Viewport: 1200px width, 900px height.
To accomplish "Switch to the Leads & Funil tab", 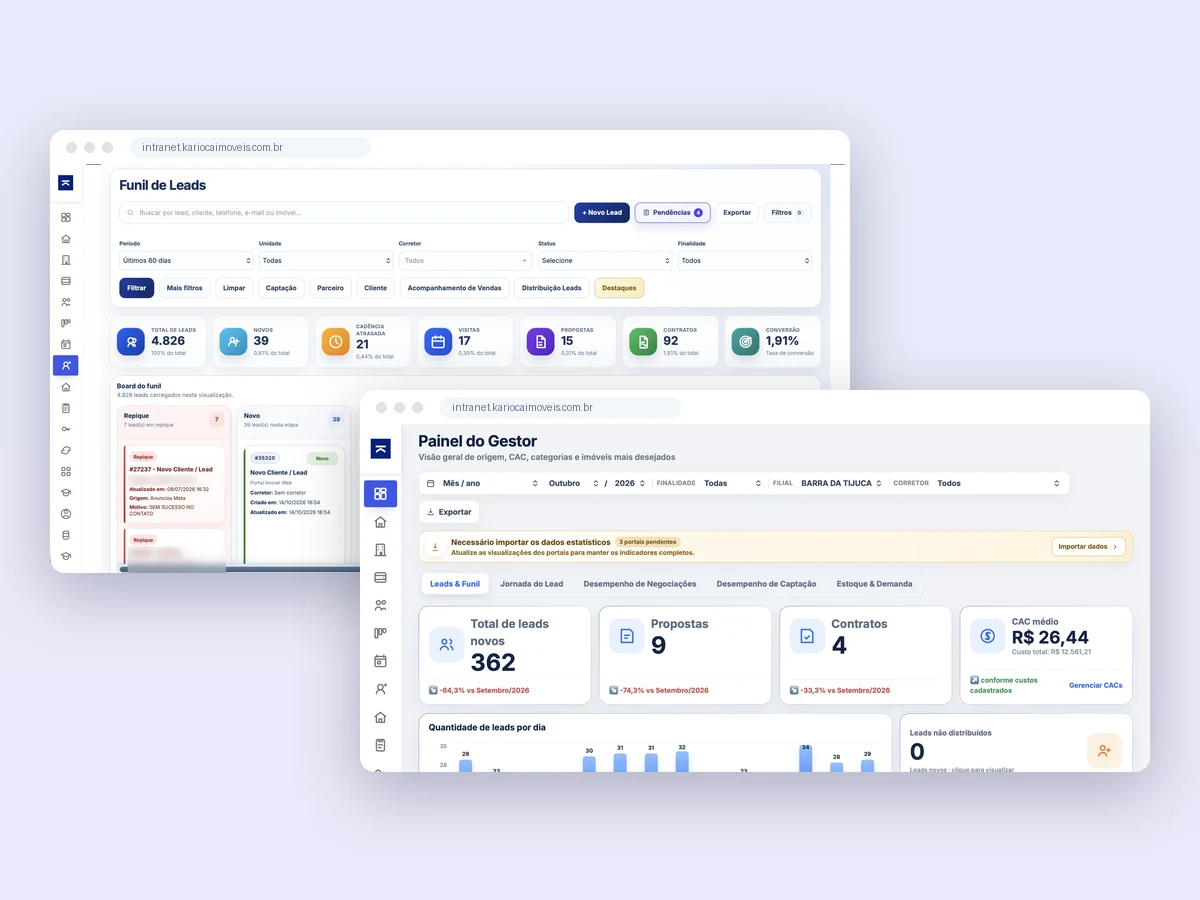I will (x=455, y=584).
